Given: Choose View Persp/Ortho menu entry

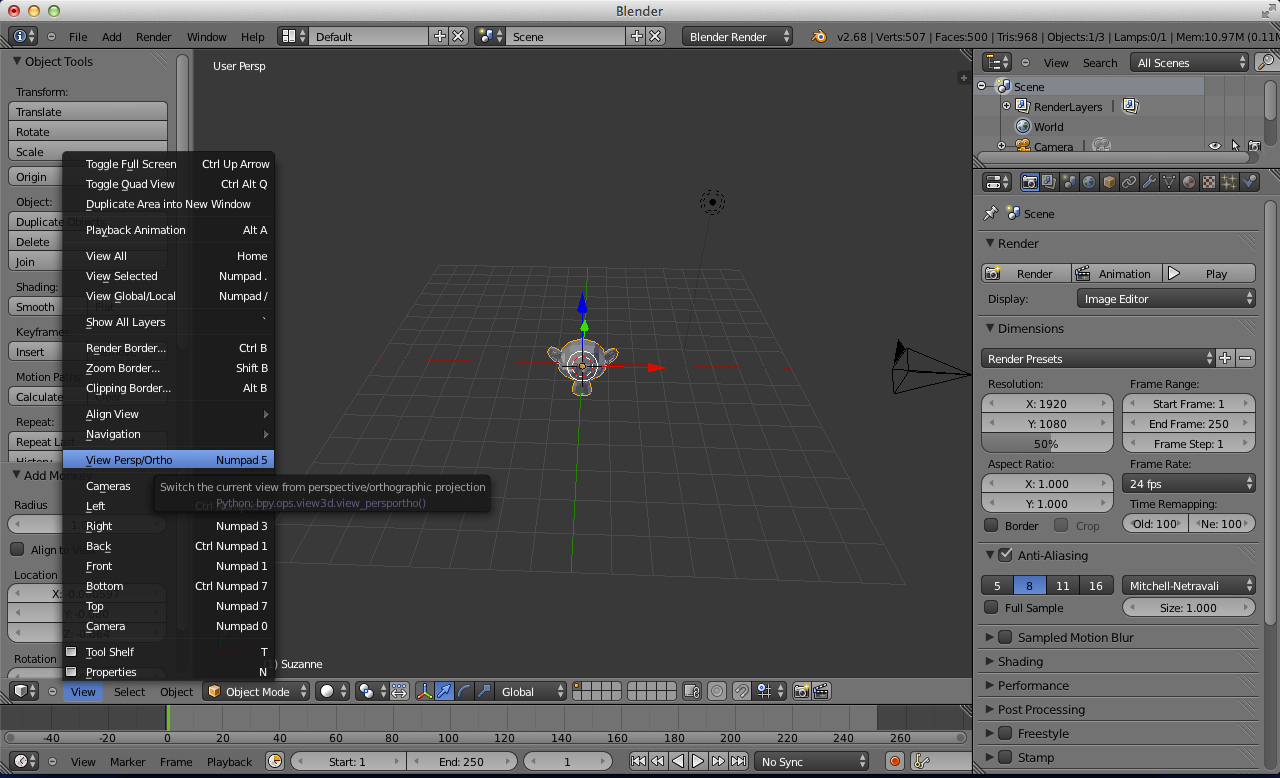Looking at the screenshot, I should (168, 460).
